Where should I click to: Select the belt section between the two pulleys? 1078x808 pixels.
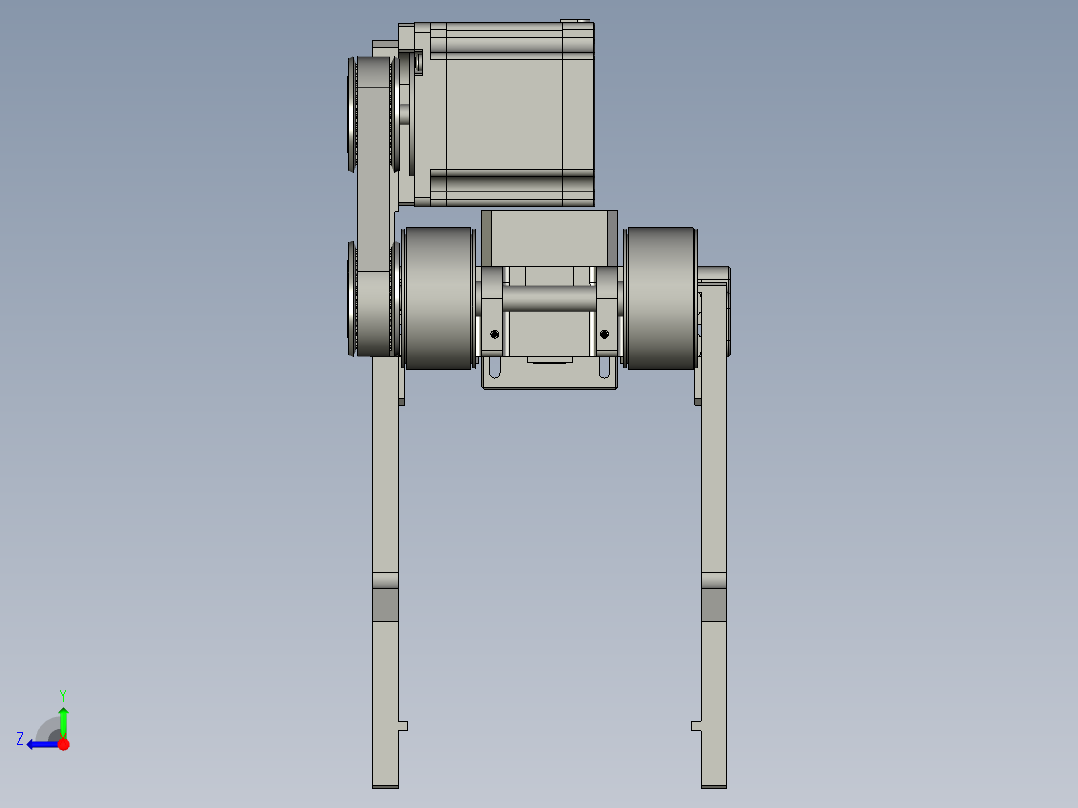tap(374, 206)
